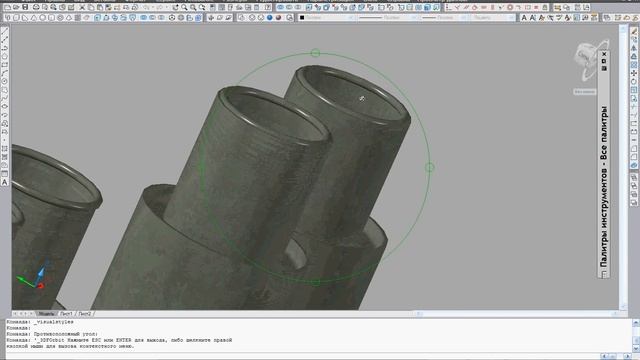Screen dimensions: 640x360
Task: Click the Copy icon in the standard toolbar
Action: 91,7
